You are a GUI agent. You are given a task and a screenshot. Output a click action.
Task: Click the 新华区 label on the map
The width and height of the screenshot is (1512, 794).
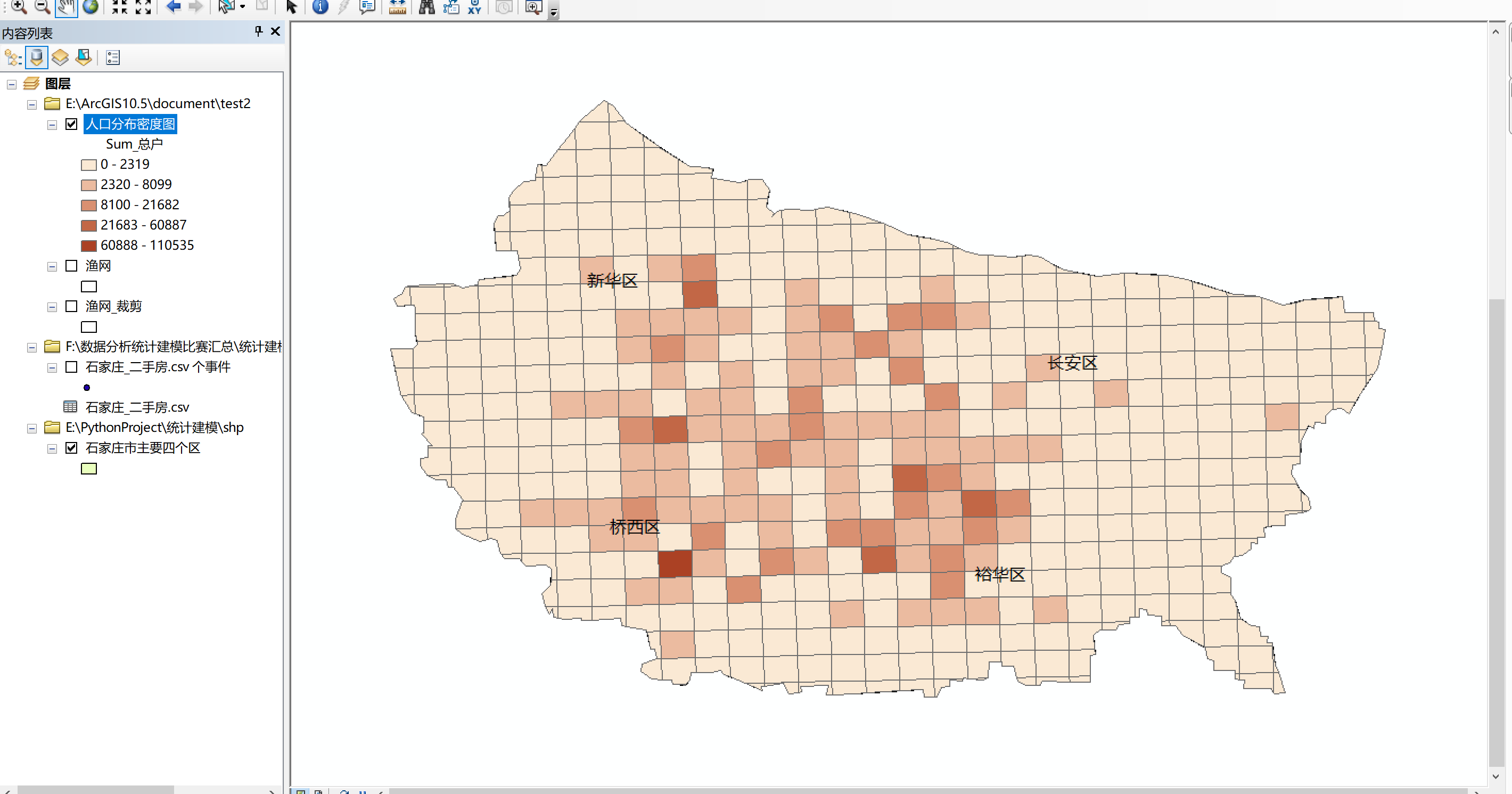612,280
